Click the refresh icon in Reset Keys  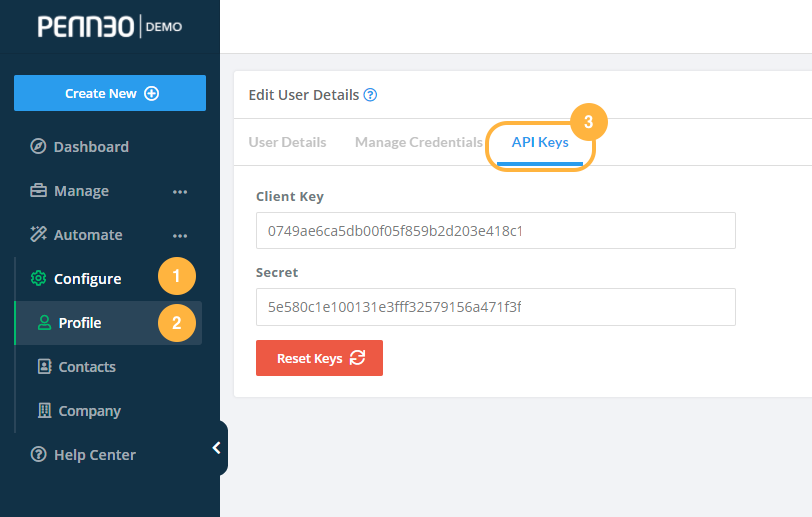pos(358,358)
